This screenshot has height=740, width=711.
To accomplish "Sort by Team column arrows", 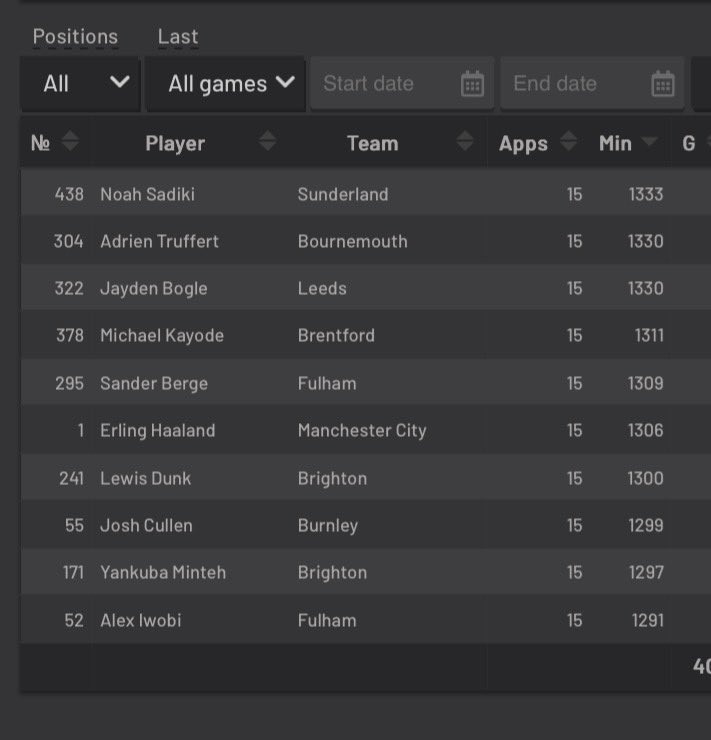I will (465, 141).
